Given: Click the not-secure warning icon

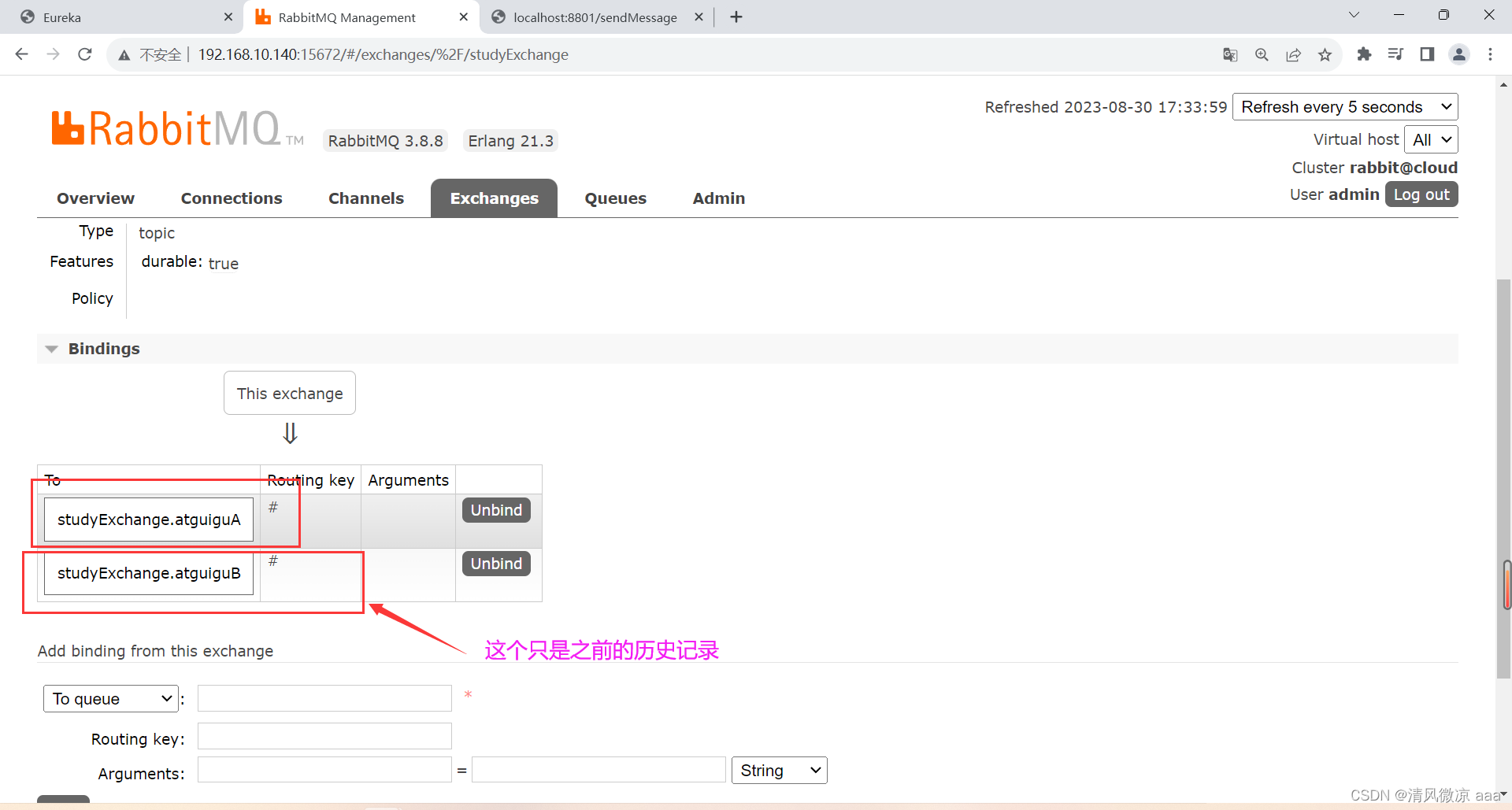Looking at the screenshot, I should (x=124, y=55).
